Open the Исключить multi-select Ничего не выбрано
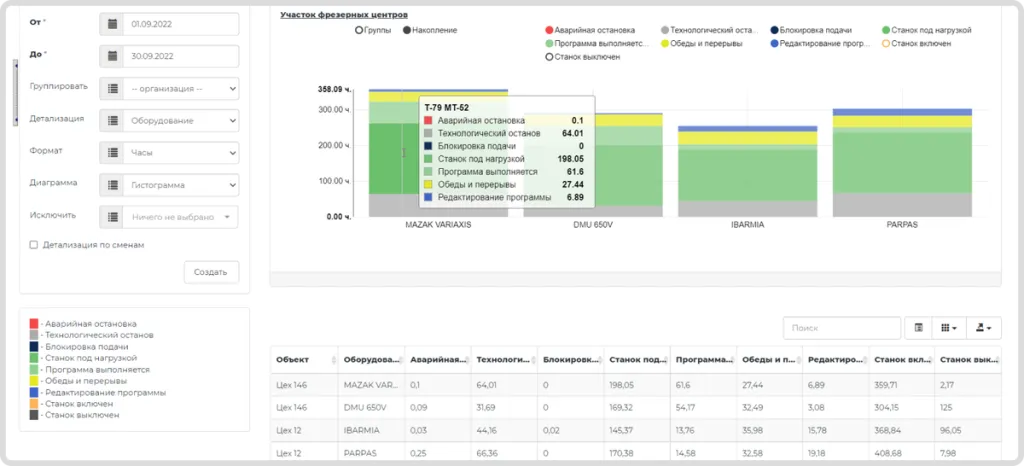This screenshot has width=1024, height=466. (181, 217)
